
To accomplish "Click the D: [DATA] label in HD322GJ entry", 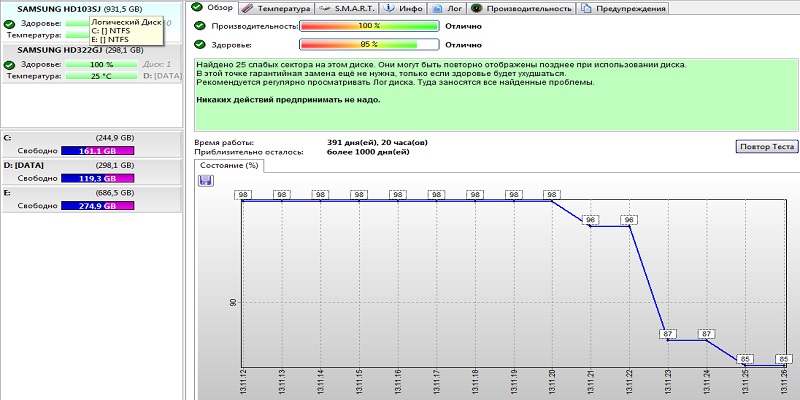I will coord(163,76).
